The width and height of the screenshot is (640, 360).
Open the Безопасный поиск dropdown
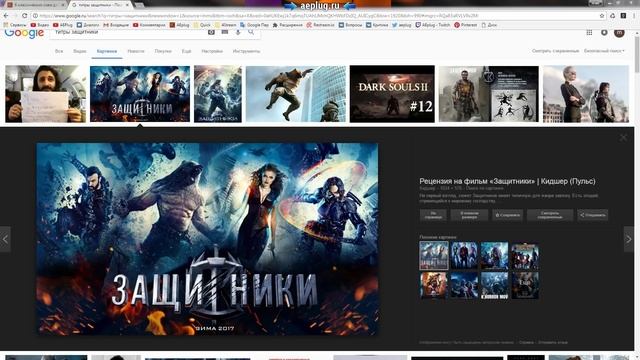604,51
